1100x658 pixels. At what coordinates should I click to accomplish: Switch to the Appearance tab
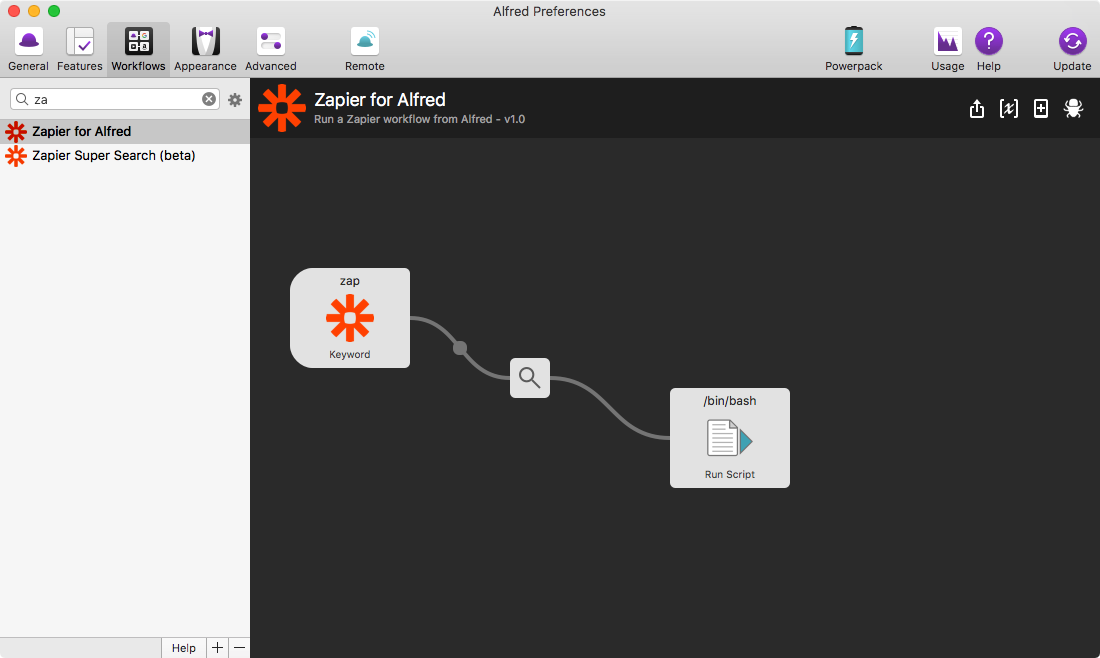(x=205, y=42)
